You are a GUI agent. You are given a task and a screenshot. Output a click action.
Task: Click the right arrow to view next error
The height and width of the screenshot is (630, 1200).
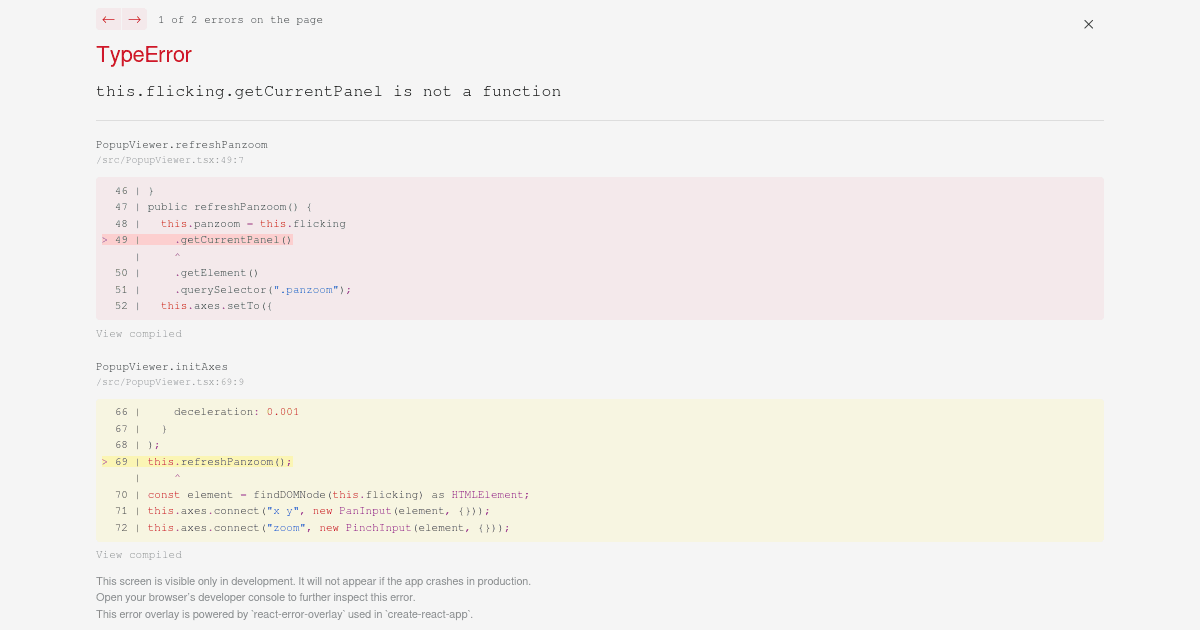click(134, 19)
